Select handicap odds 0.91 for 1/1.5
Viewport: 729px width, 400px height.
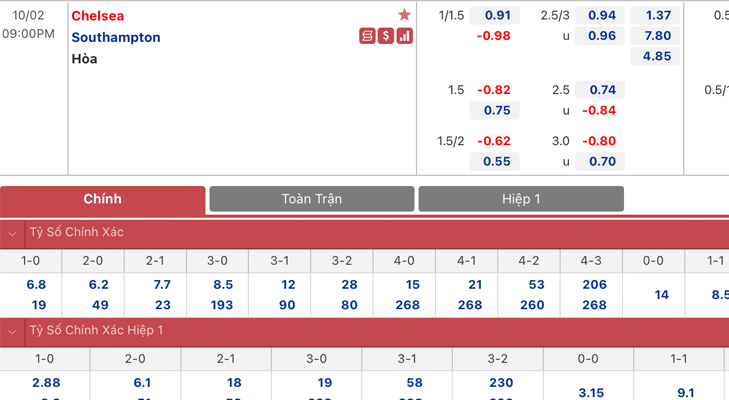click(x=495, y=15)
